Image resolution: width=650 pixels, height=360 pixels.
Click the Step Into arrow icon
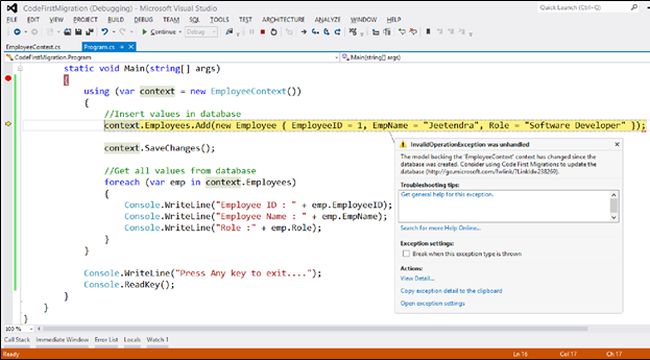[315, 32]
